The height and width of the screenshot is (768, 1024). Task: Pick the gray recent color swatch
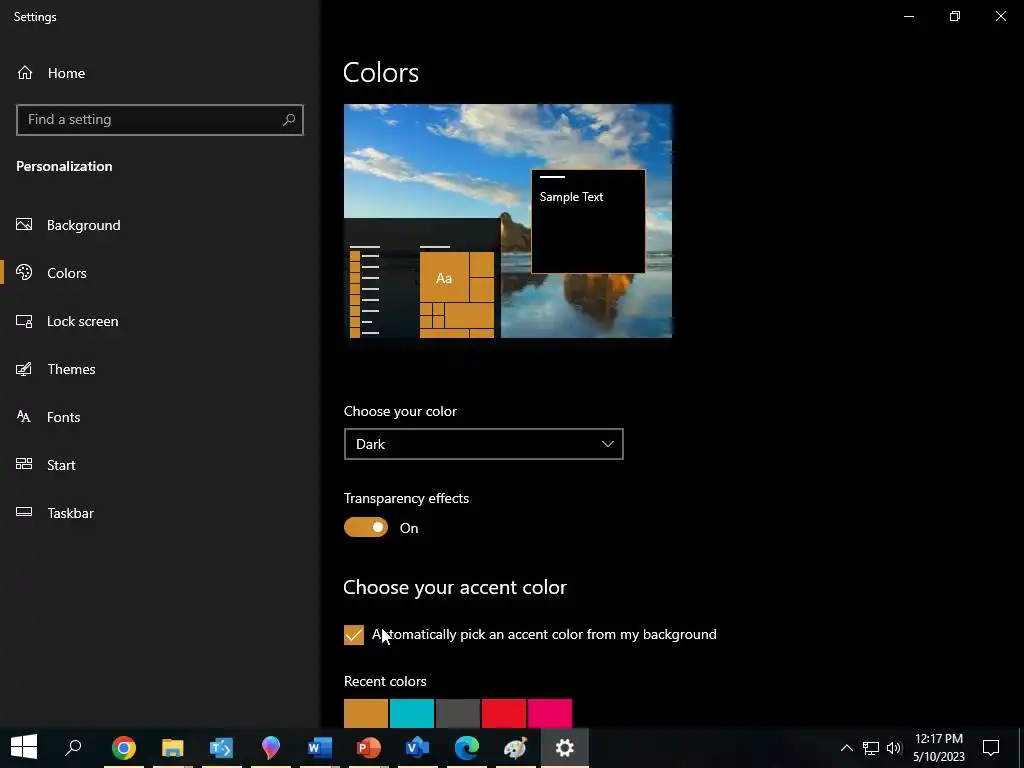click(x=458, y=713)
